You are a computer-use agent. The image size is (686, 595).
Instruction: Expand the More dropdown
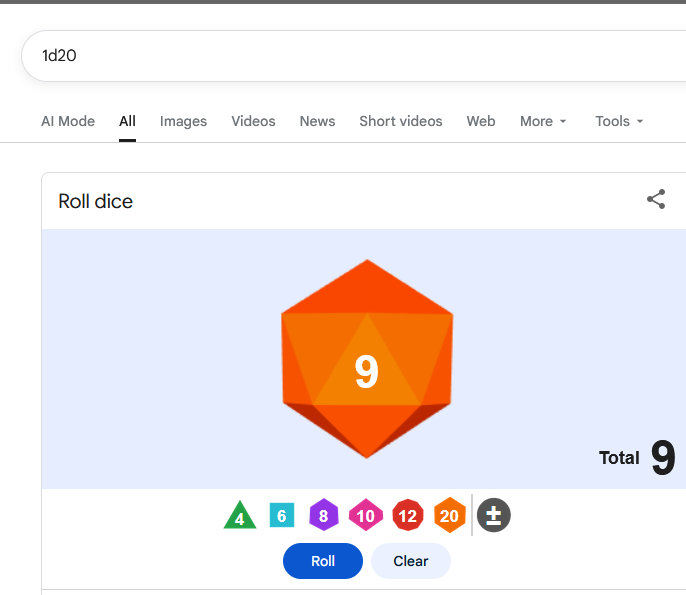click(543, 121)
